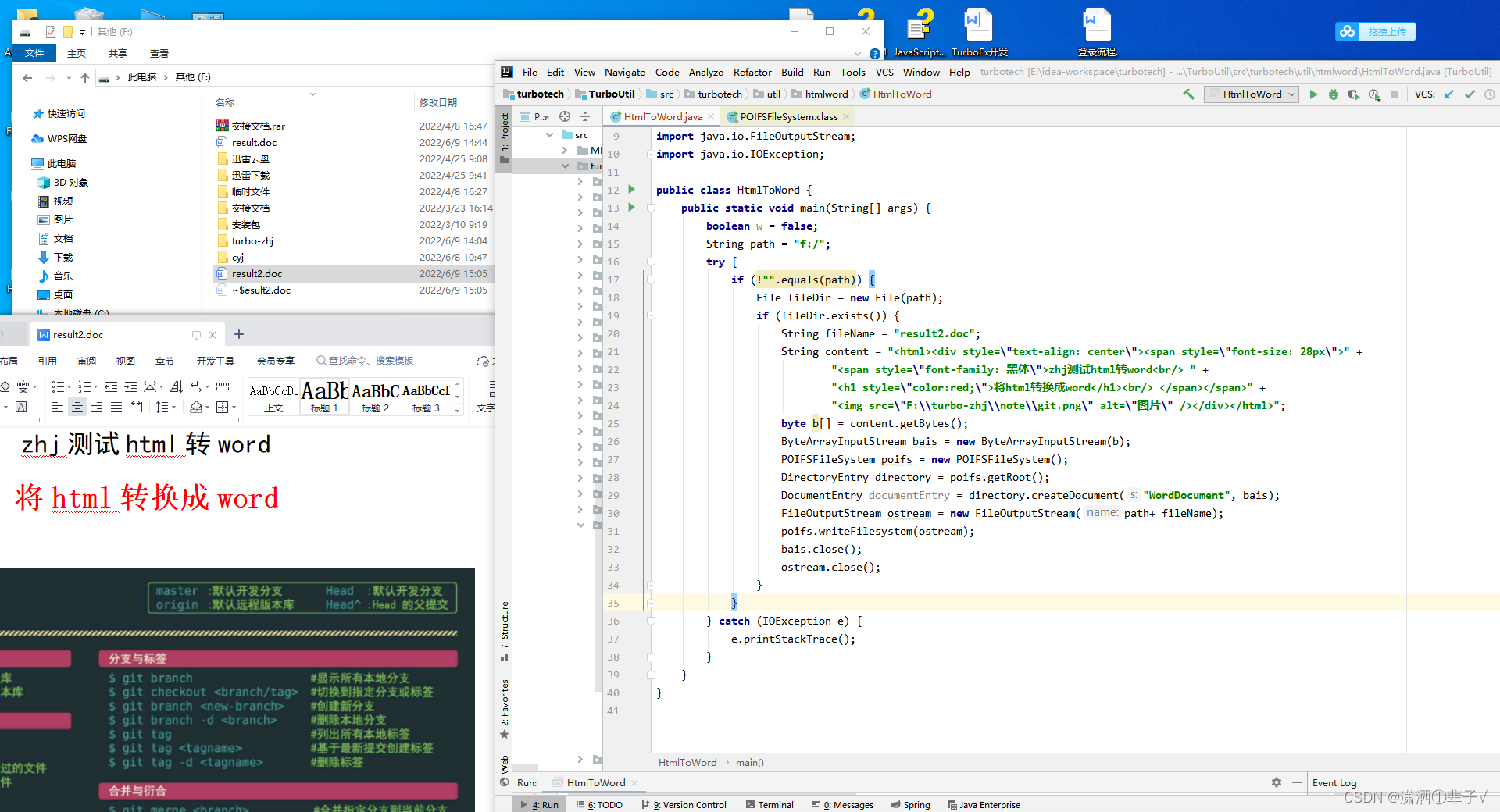Open the Terminal tool window tab
This screenshot has width=1500, height=812.
pyautogui.click(x=769, y=805)
